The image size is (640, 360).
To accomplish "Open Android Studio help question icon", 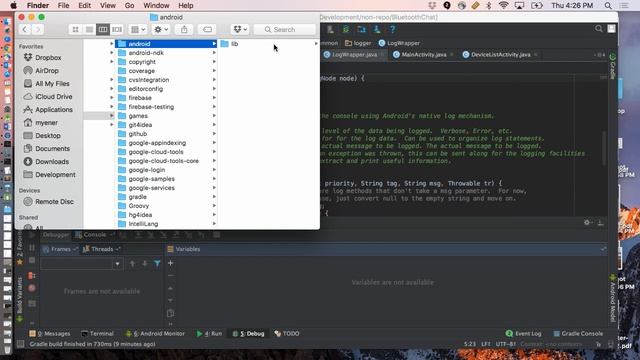I will (392, 29).
